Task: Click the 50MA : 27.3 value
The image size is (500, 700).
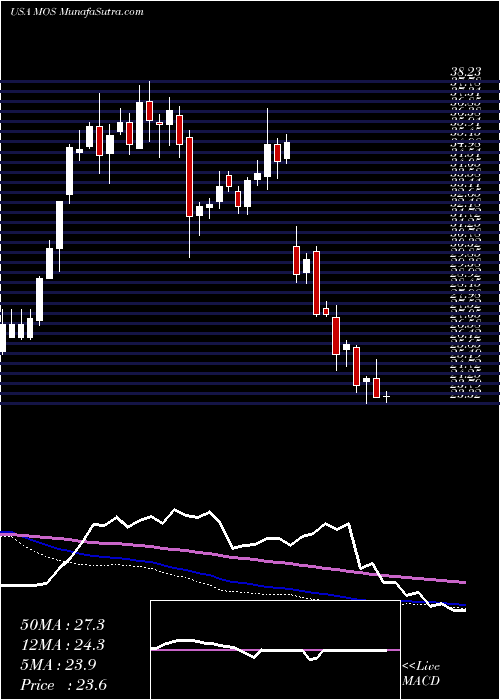Action: 62,625
